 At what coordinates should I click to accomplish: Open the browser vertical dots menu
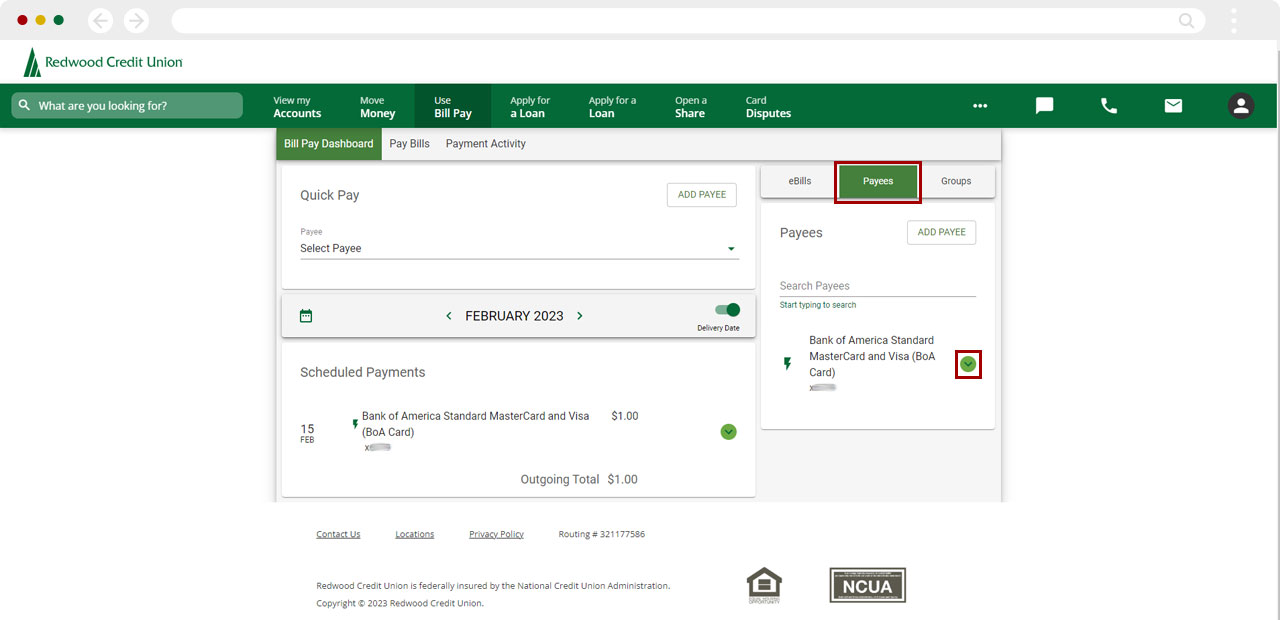[1234, 20]
